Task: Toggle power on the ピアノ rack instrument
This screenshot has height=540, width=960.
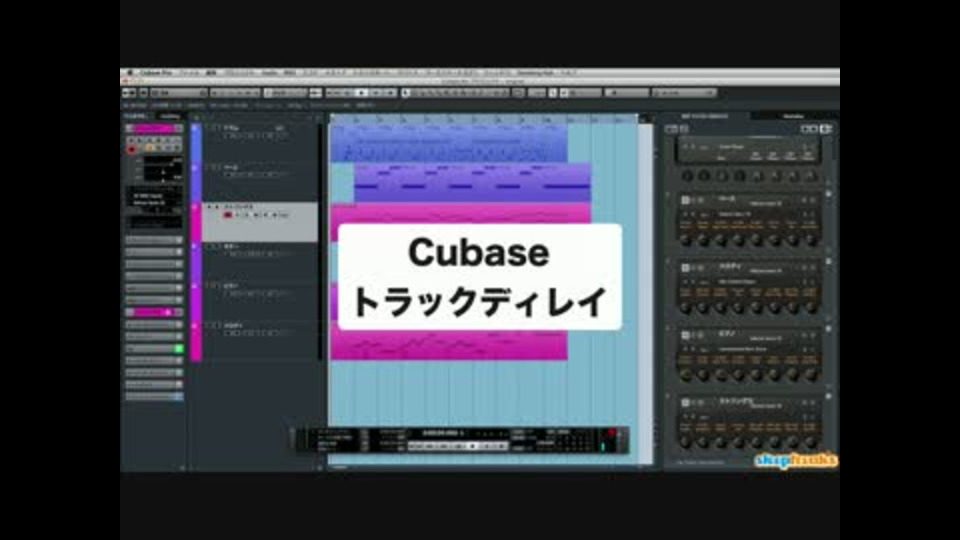Action: pos(685,335)
